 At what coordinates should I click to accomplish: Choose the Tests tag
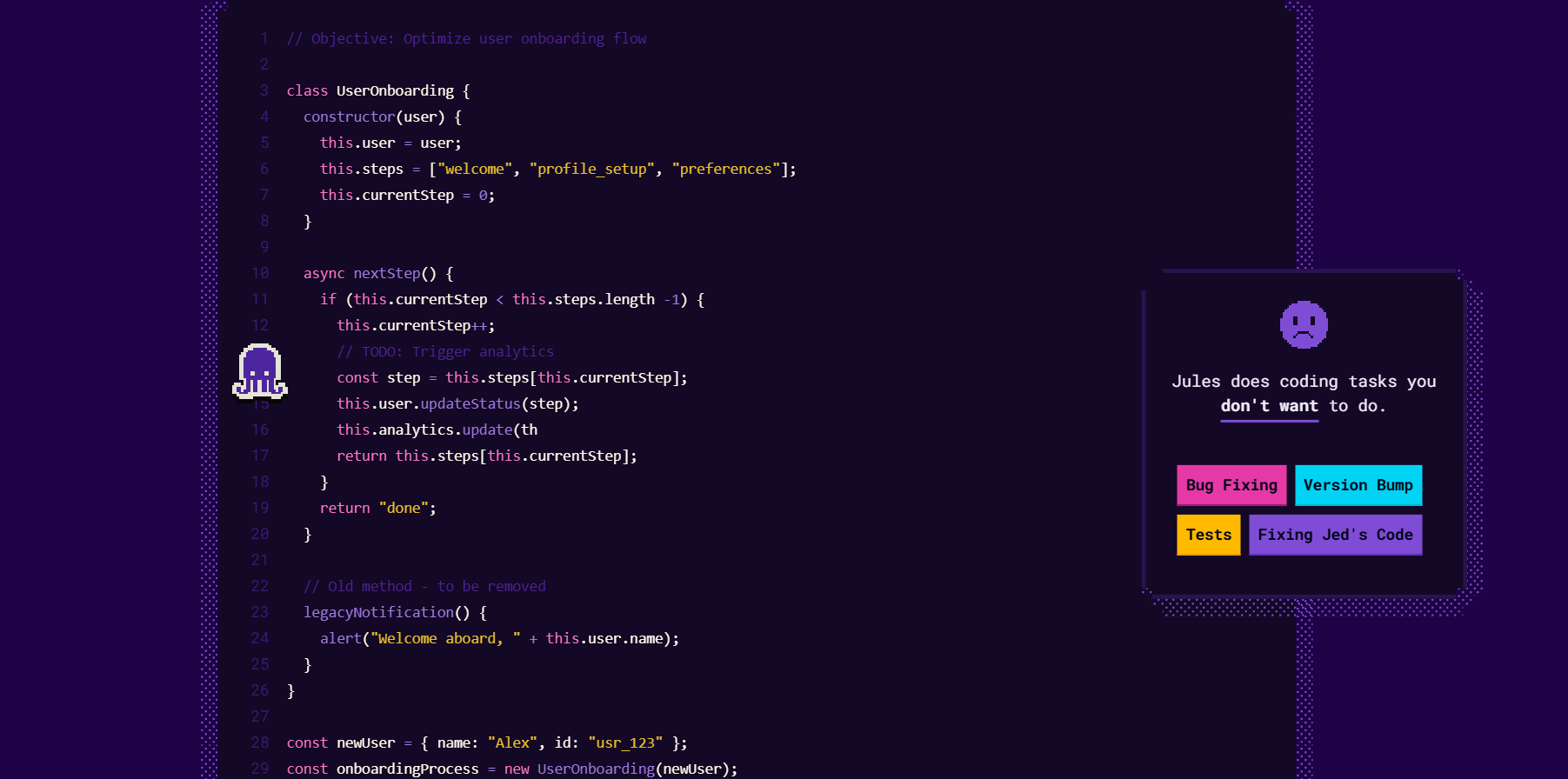(x=1209, y=535)
